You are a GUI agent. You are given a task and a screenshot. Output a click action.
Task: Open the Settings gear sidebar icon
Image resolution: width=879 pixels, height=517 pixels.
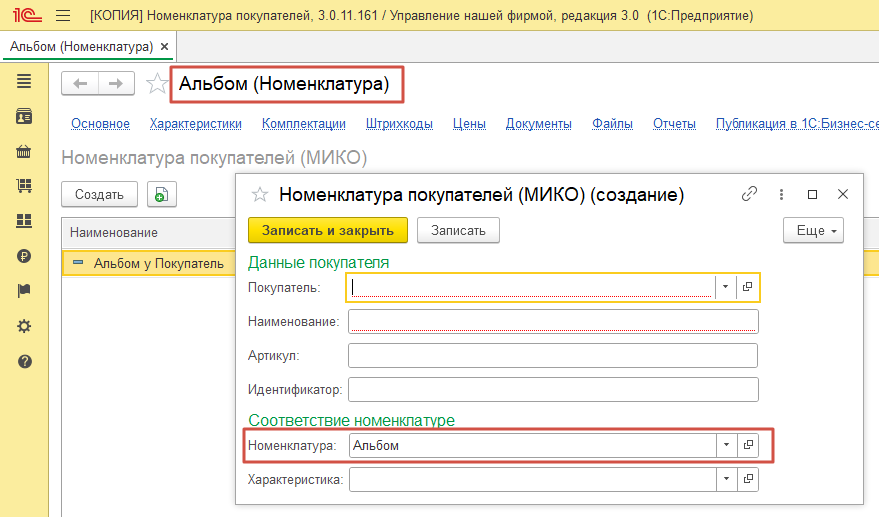point(24,326)
